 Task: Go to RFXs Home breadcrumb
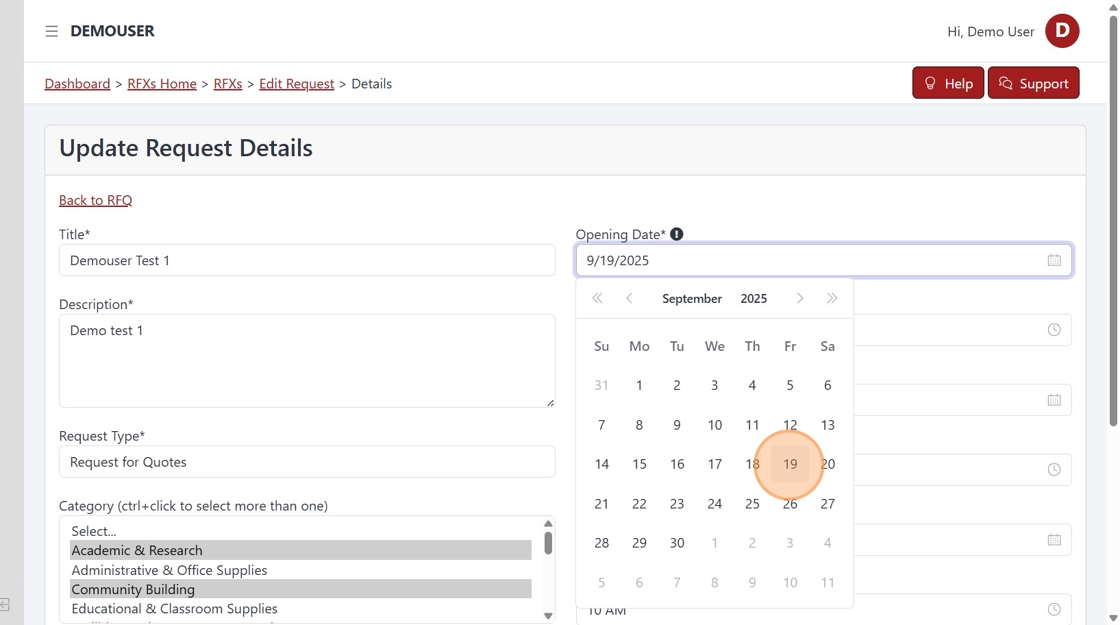pyautogui.click(x=162, y=83)
